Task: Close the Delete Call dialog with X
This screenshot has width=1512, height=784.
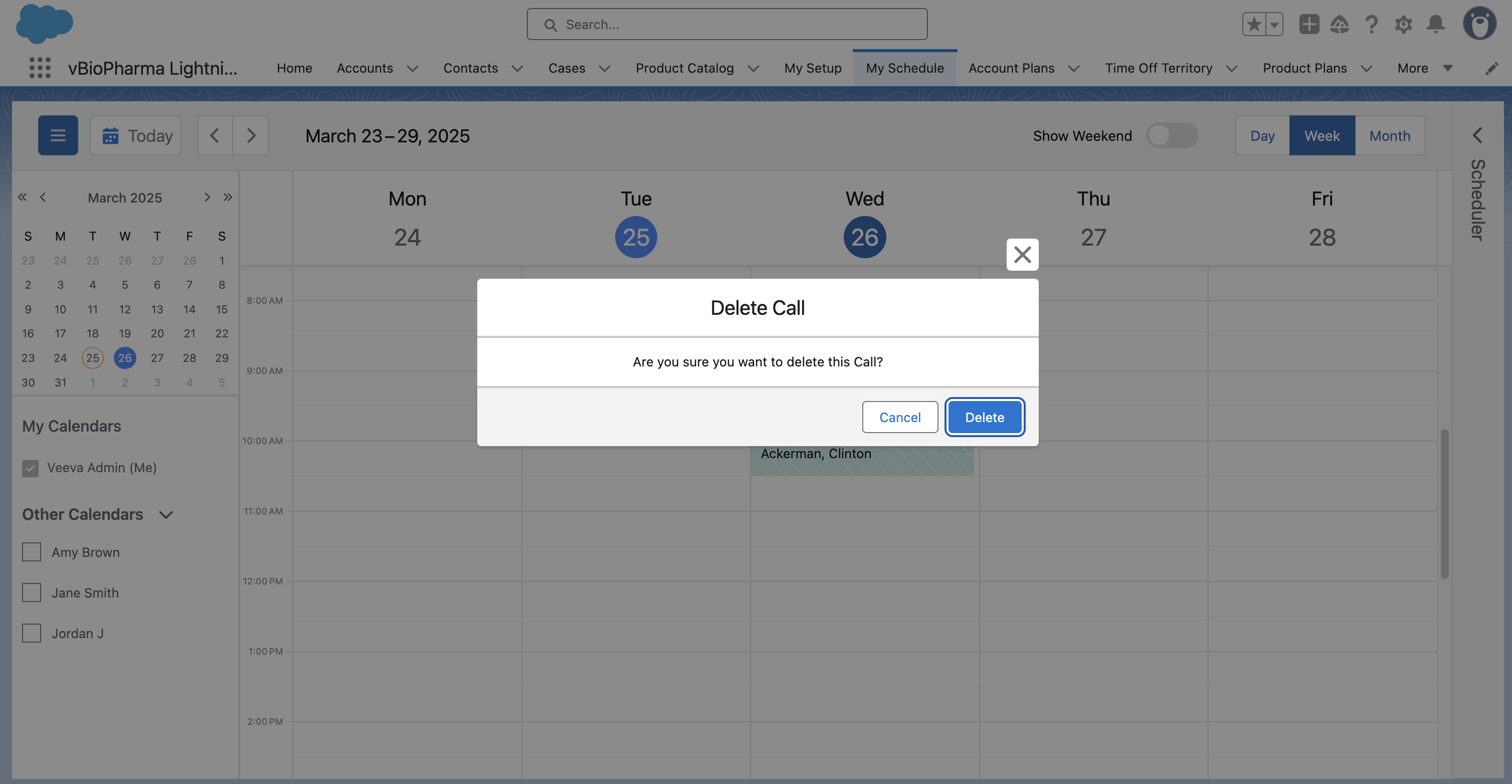Action: coord(1022,254)
